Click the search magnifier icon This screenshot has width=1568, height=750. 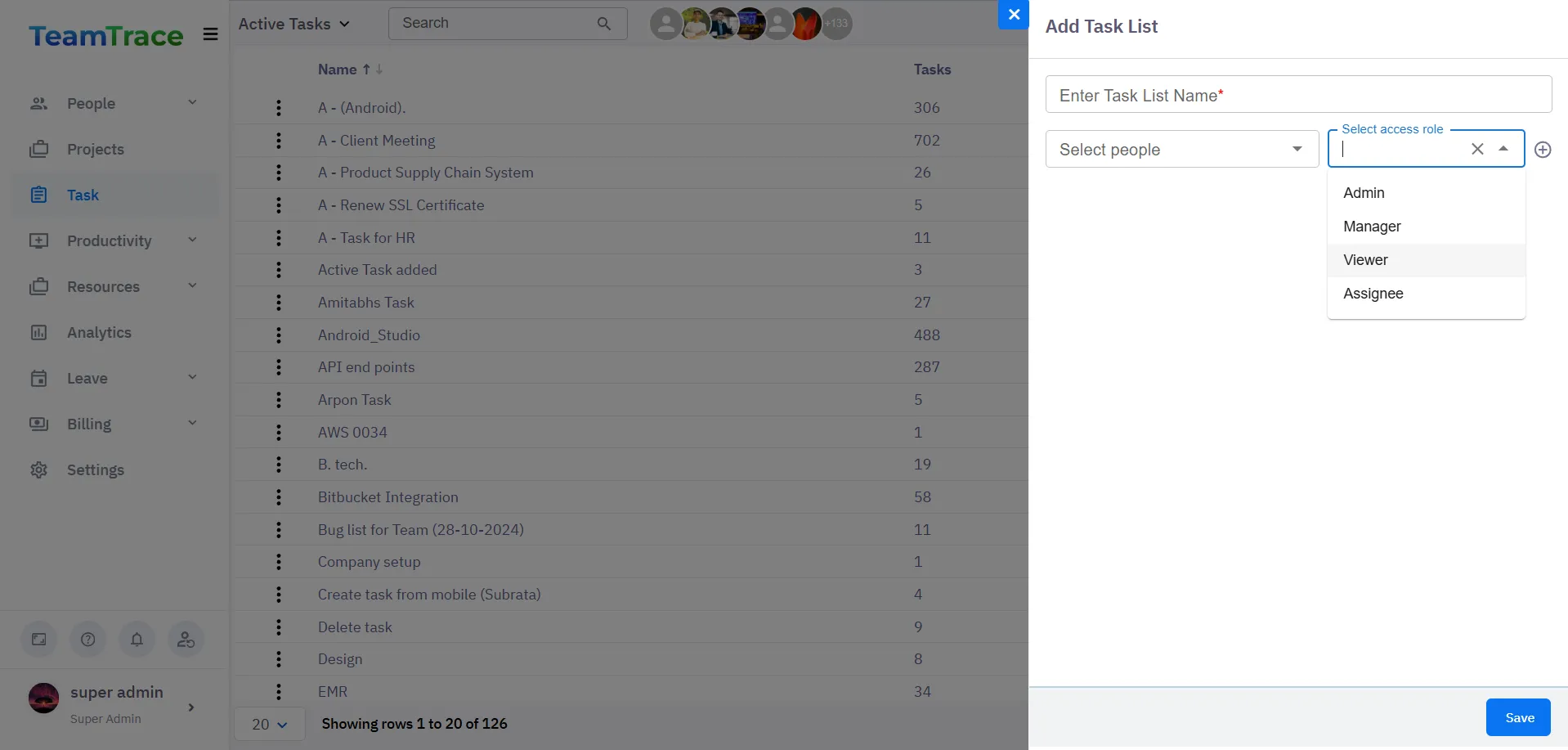[x=603, y=24]
